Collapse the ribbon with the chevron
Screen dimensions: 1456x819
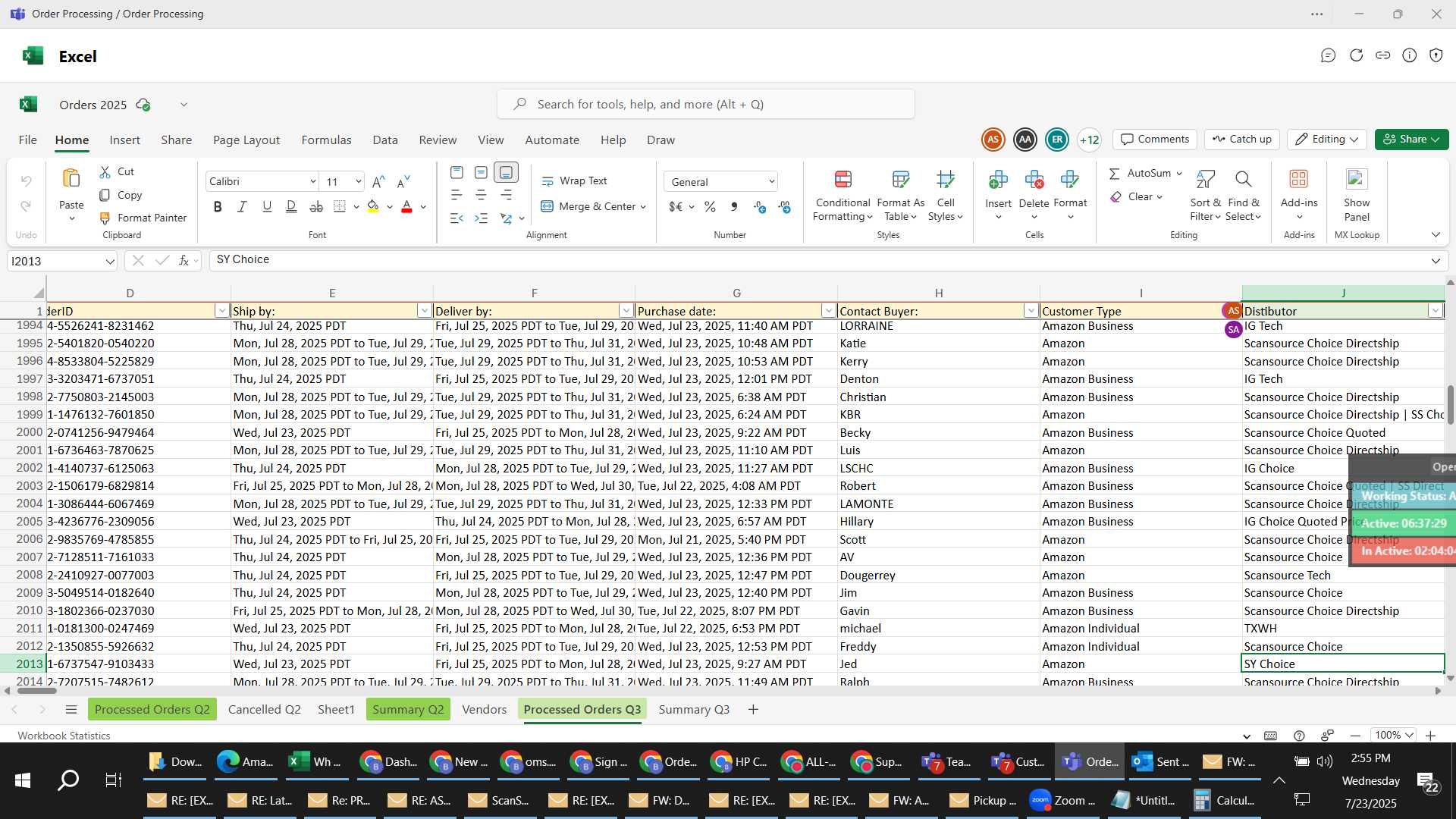(1436, 235)
